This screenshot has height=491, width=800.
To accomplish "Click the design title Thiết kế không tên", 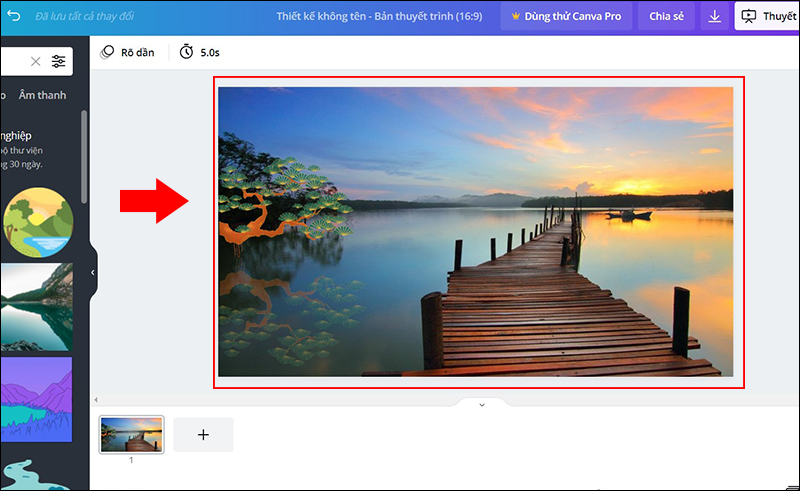I will 379,16.
